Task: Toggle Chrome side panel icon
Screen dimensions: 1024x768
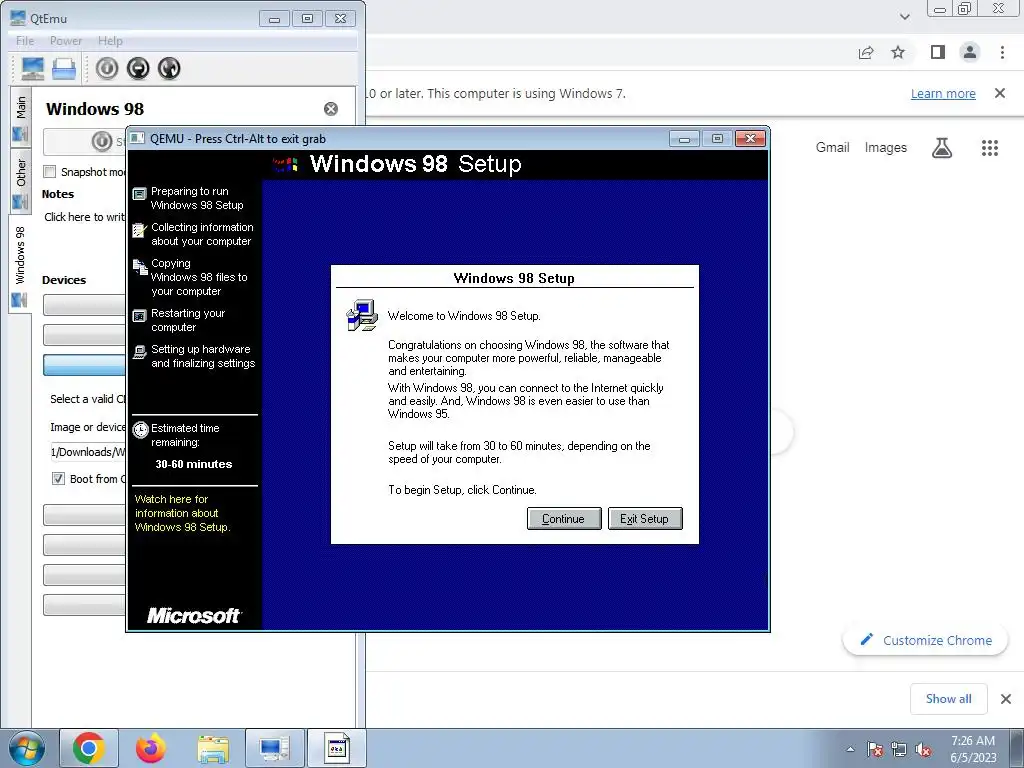Action: tap(938, 52)
